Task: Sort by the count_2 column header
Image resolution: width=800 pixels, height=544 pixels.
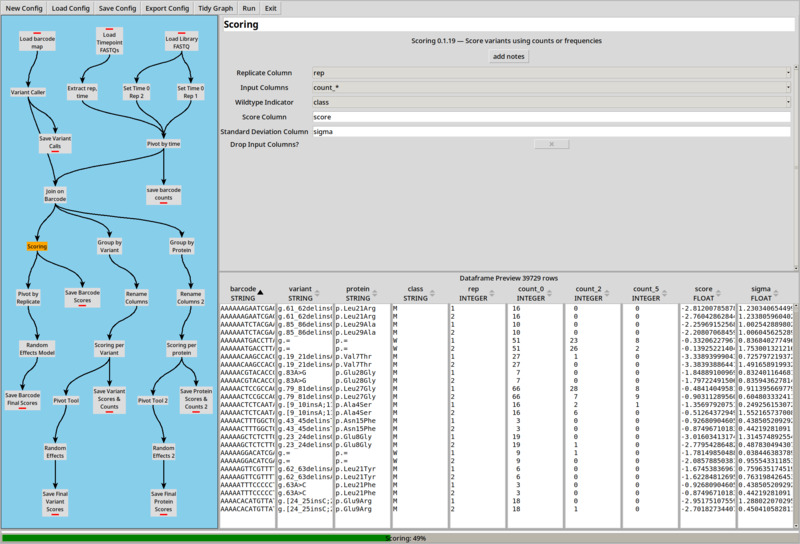Action: (593, 293)
